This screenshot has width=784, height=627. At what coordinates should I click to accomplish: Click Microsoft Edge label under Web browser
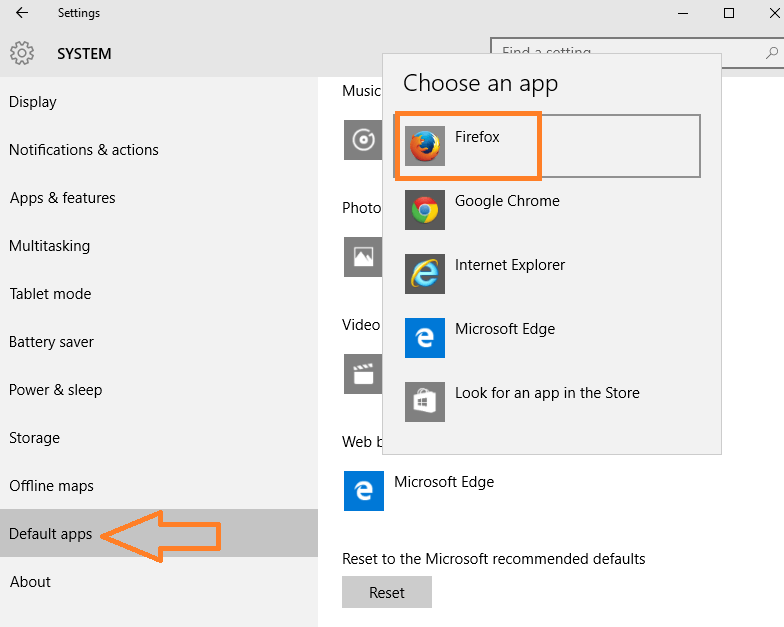click(444, 482)
